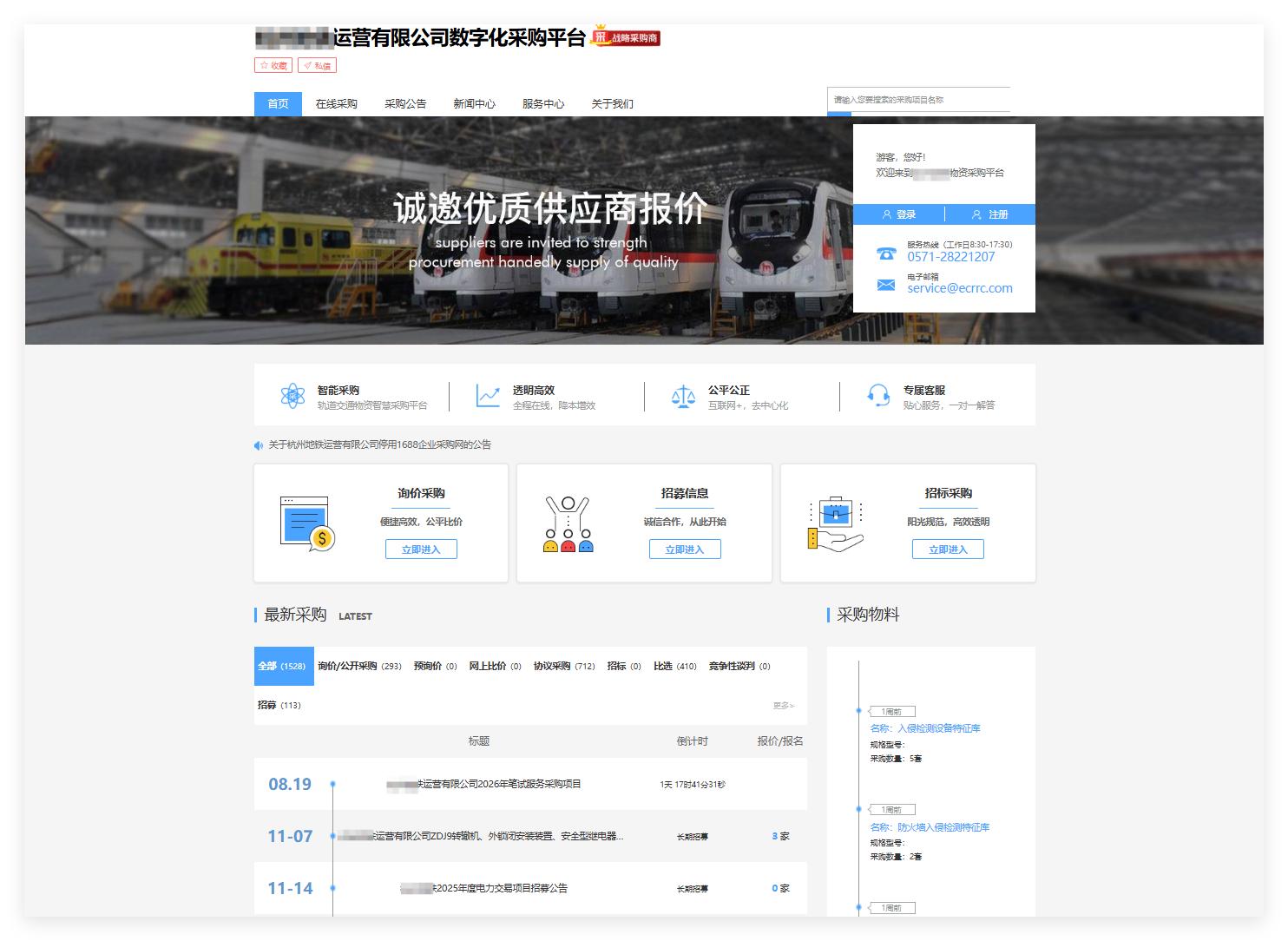Click the hotline number 0571-28221207
The height and width of the screenshot is (941, 1288).
951,257
